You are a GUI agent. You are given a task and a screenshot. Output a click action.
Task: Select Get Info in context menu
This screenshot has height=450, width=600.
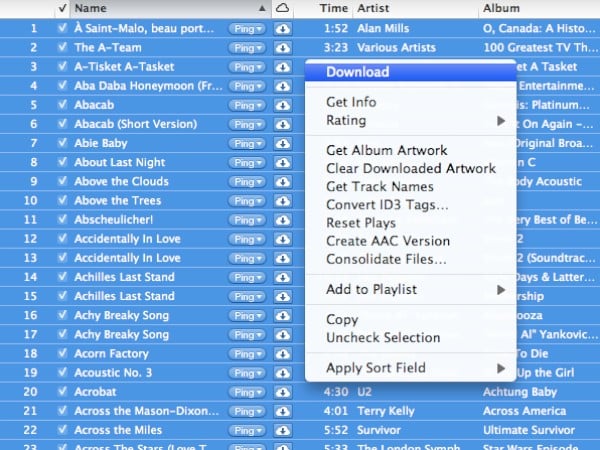[411, 102]
